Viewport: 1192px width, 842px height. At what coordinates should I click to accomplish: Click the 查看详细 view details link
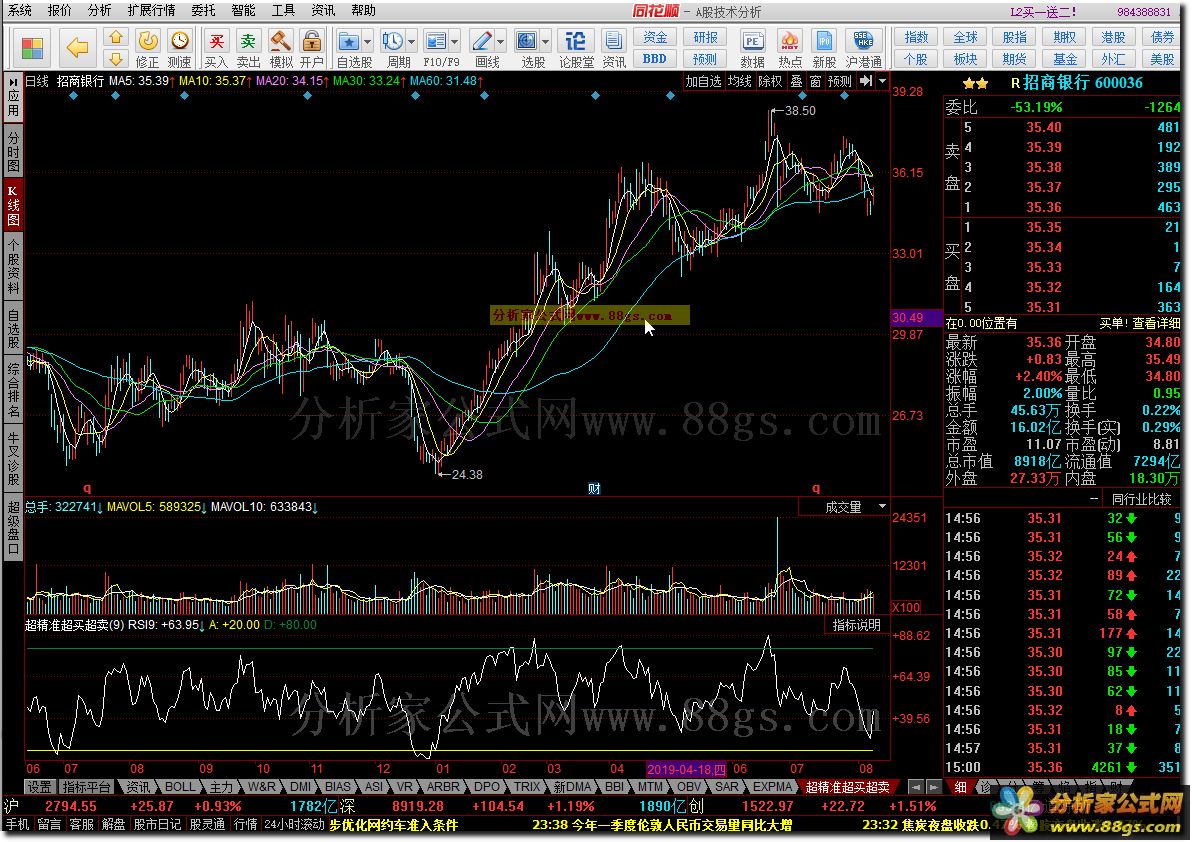tap(1156, 324)
